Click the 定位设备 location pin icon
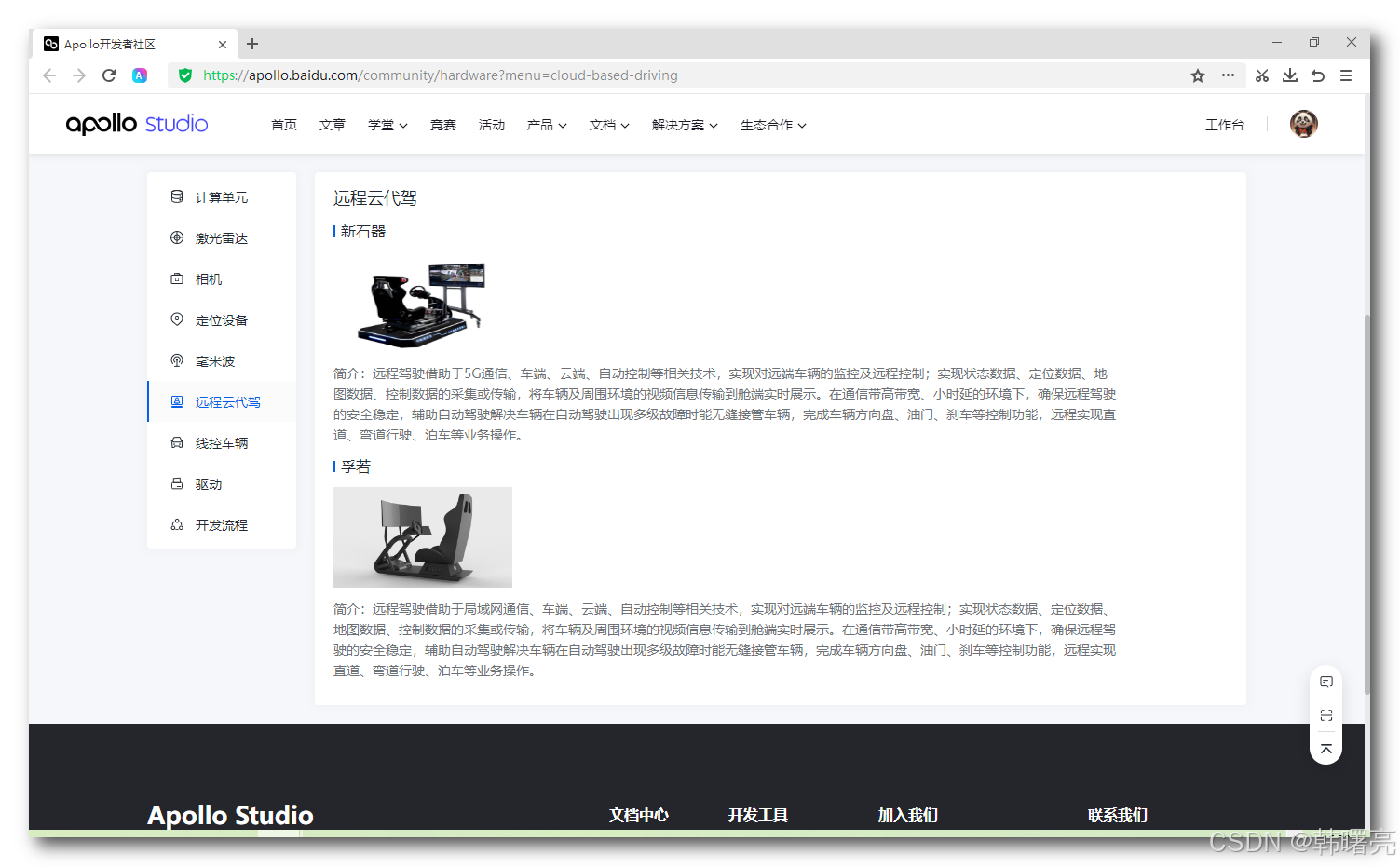The height and width of the screenshot is (867, 1400). pyautogui.click(x=177, y=319)
